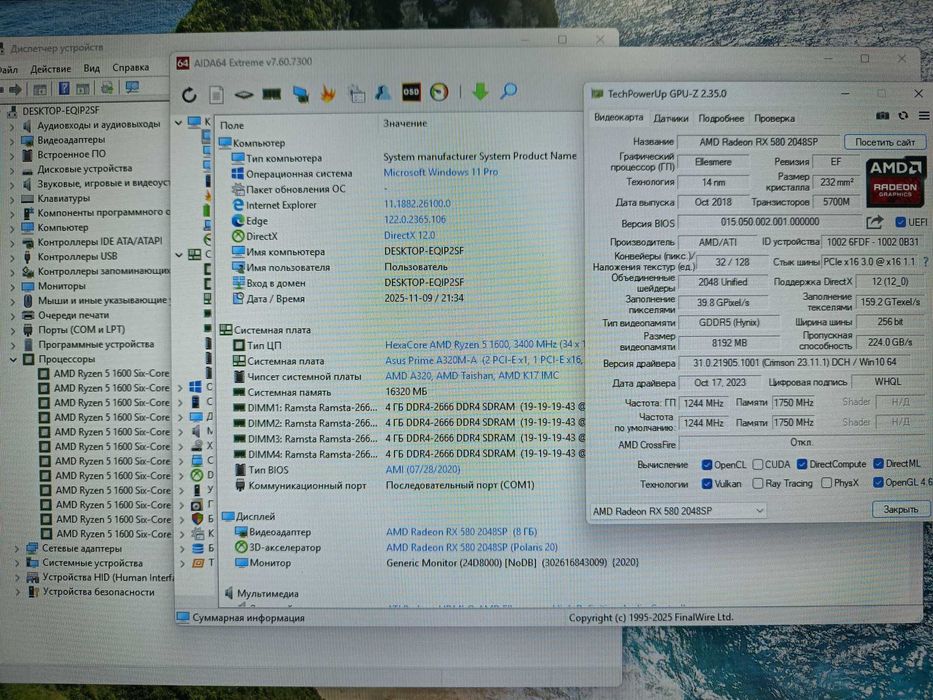Switch to the Датчики tab in GPU-Z

click(671, 118)
